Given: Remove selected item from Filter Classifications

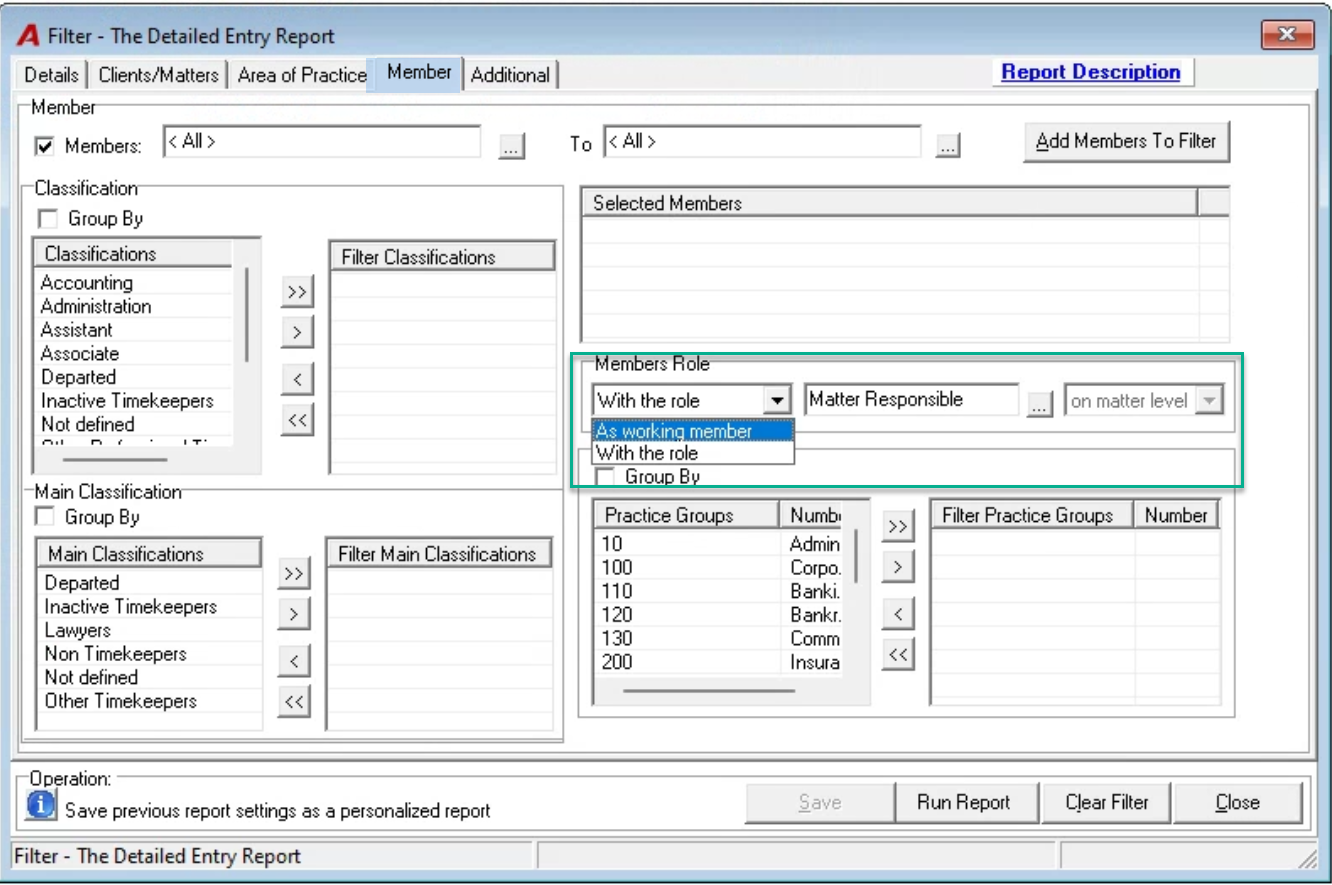Looking at the screenshot, I should coord(297,379).
